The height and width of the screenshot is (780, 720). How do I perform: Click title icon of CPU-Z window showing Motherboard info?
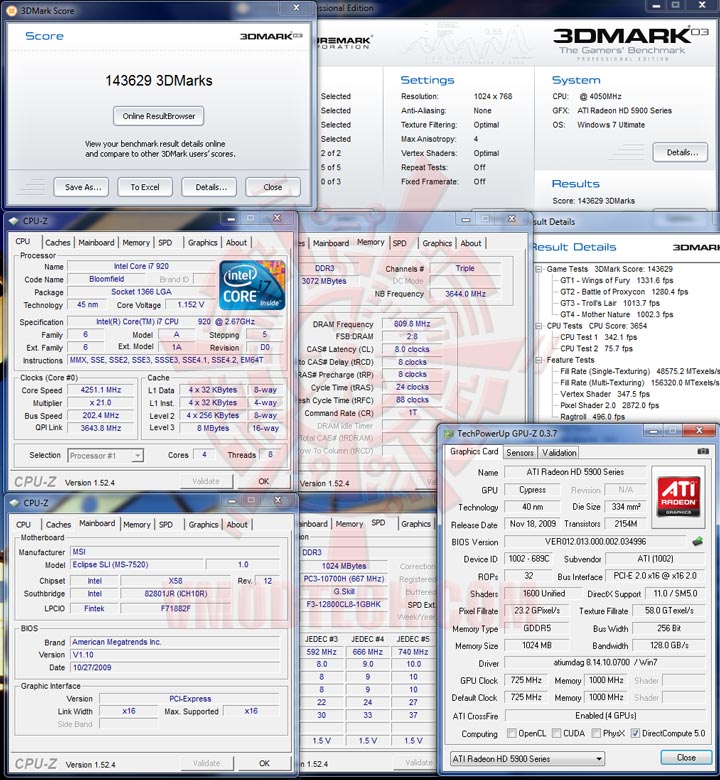[14, 503]
